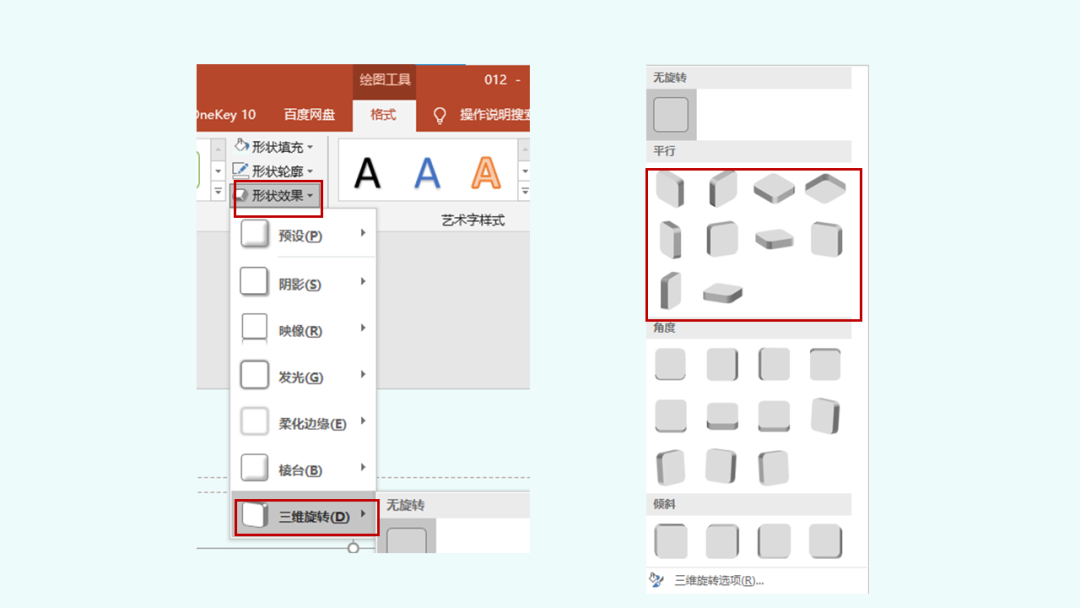Open the 发光(G) submenu
The width and height of the screenshot is (1080, 608).
pos(304,377)
